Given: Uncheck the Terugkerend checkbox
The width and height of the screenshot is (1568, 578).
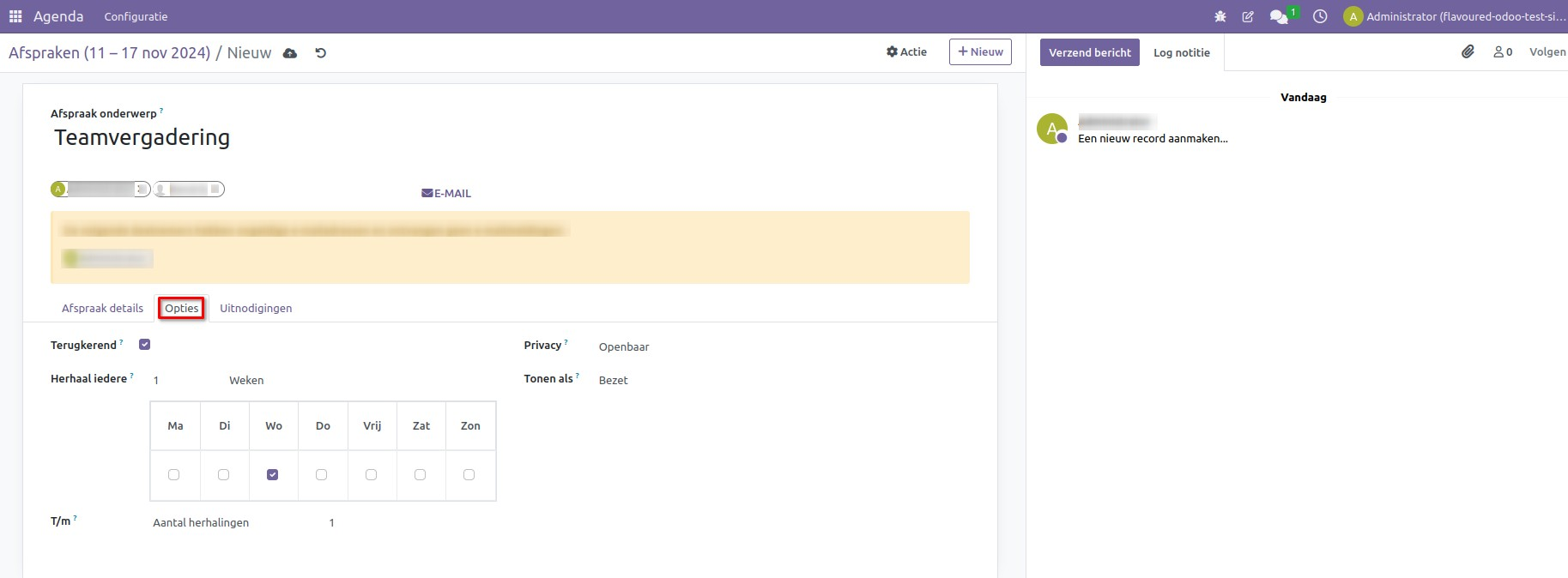Looking at the screenshot, I should [144, 345].
